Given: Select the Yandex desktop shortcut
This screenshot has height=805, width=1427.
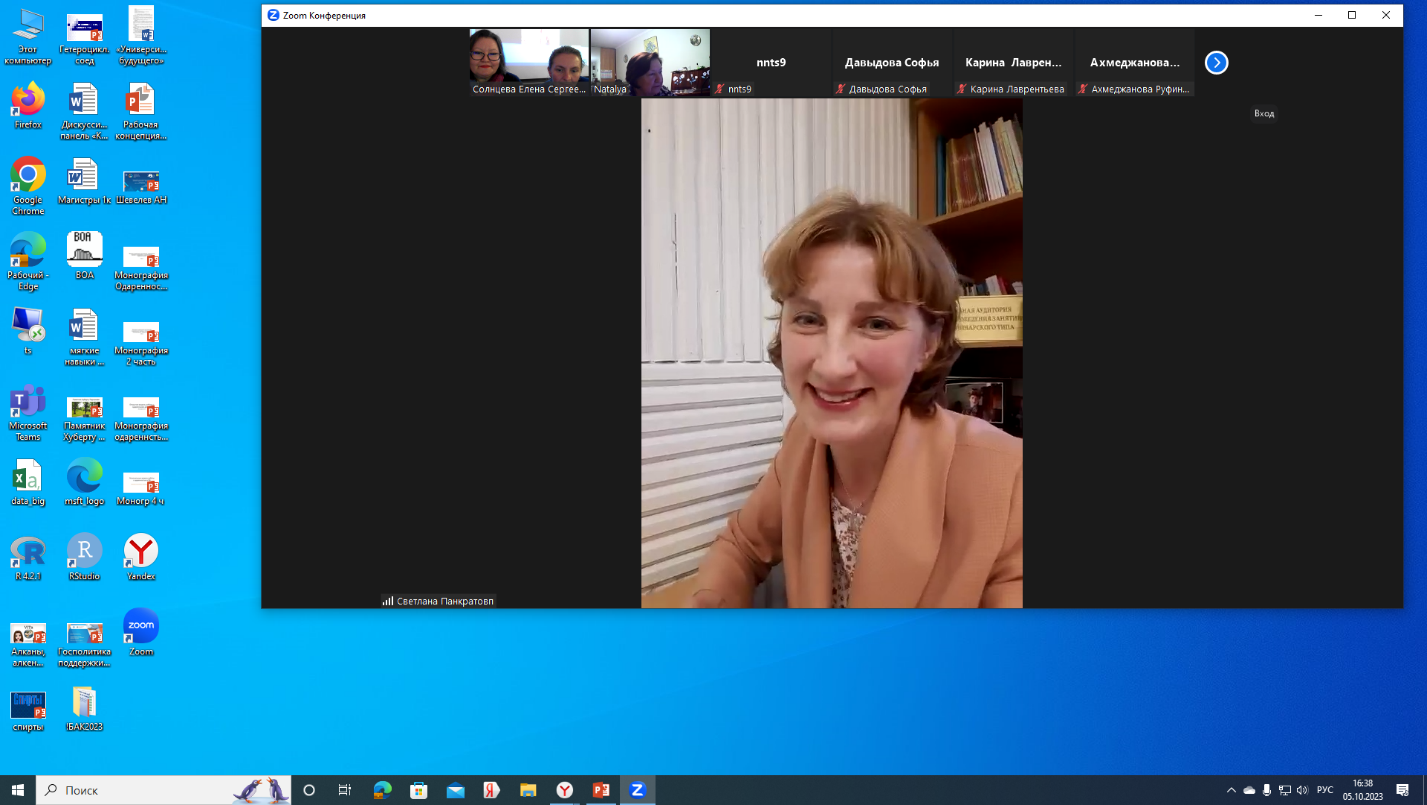Looking at the screenshot, I should [x=141, y=558].
